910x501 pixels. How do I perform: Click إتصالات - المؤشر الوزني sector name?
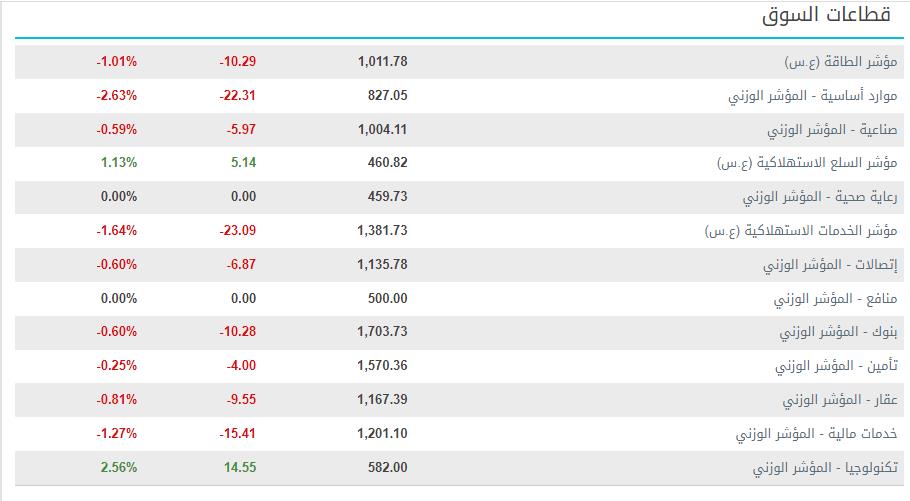pos(830,265)
